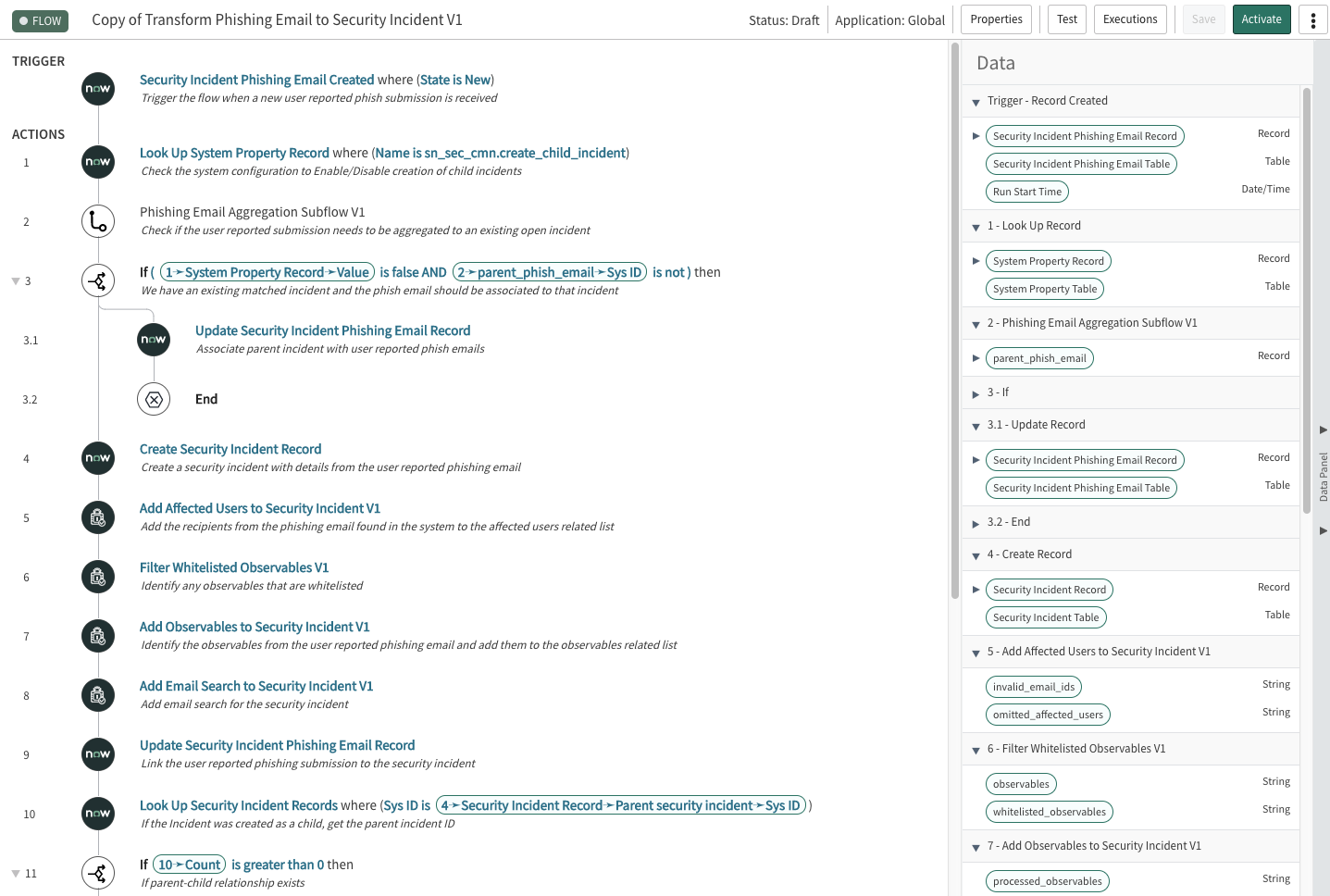Open Security Incident Phishing Email Created trigger
Viewport: 1330px width, 896px height.
pyautogui.click(x=257, y=80)
